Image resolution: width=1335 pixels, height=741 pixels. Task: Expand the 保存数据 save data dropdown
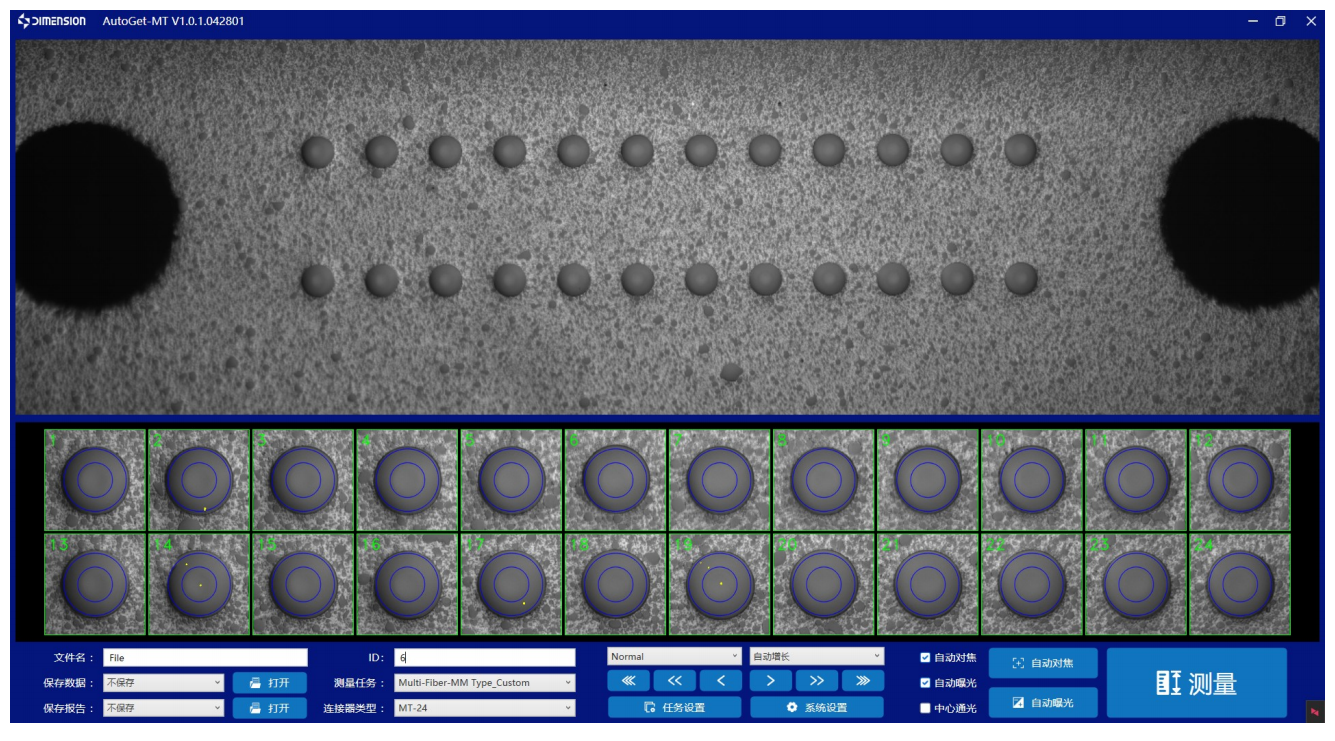pos(163,683)
